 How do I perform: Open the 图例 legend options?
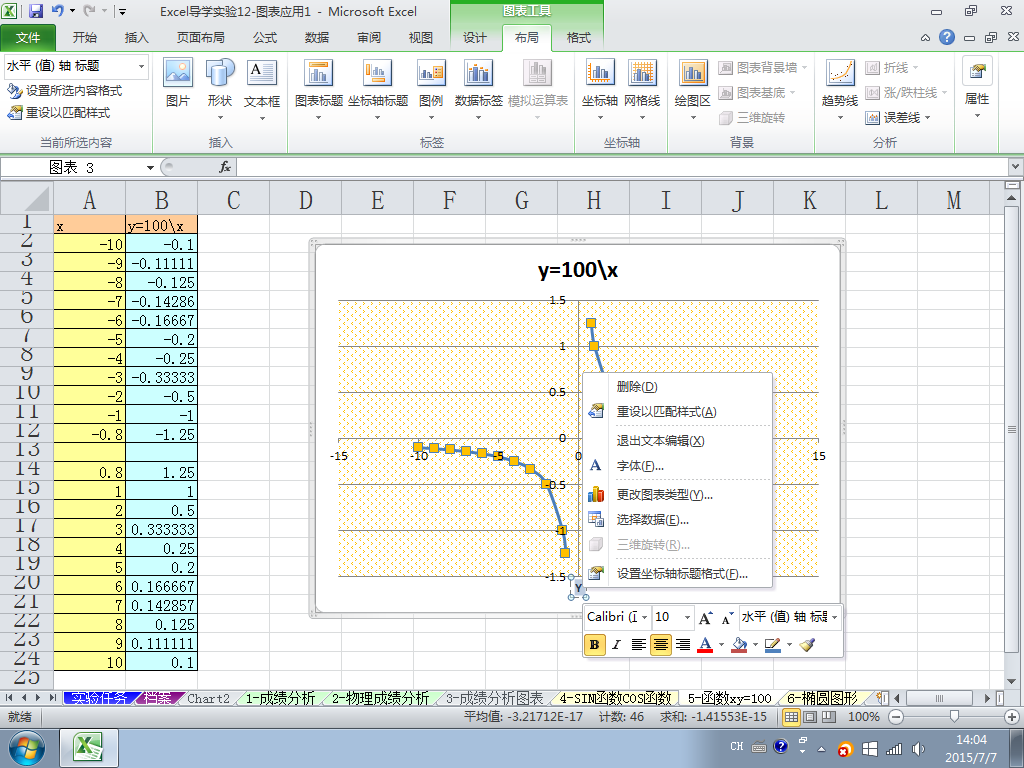(x=431, y=89)
